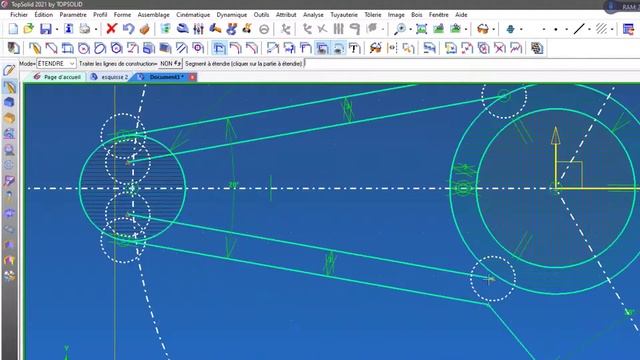Open a file using the folder icon
The height and width of the screenshot is (360, 640).
click(29, 29)
